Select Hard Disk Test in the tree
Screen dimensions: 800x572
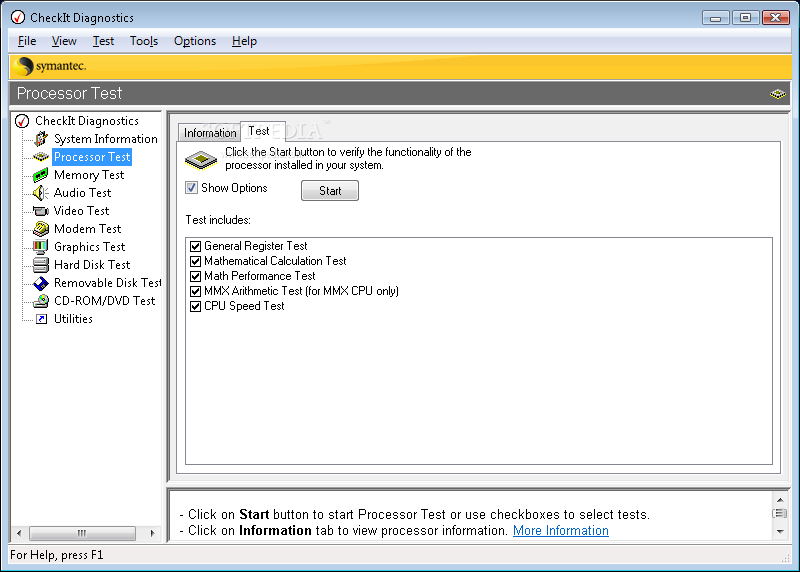point(92,265)
